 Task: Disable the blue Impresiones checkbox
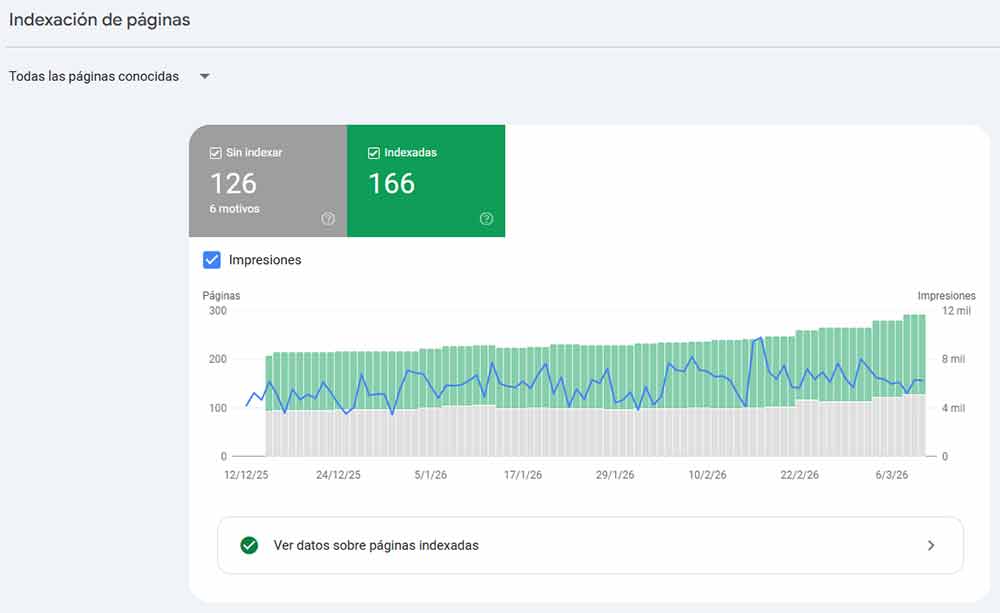coord(212,260)
